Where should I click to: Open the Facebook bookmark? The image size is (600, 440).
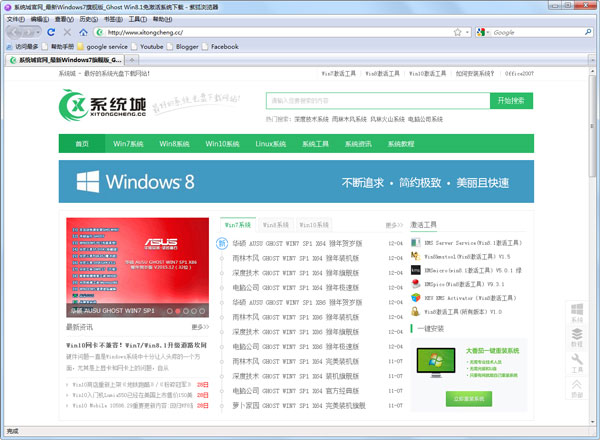point(220,47)
